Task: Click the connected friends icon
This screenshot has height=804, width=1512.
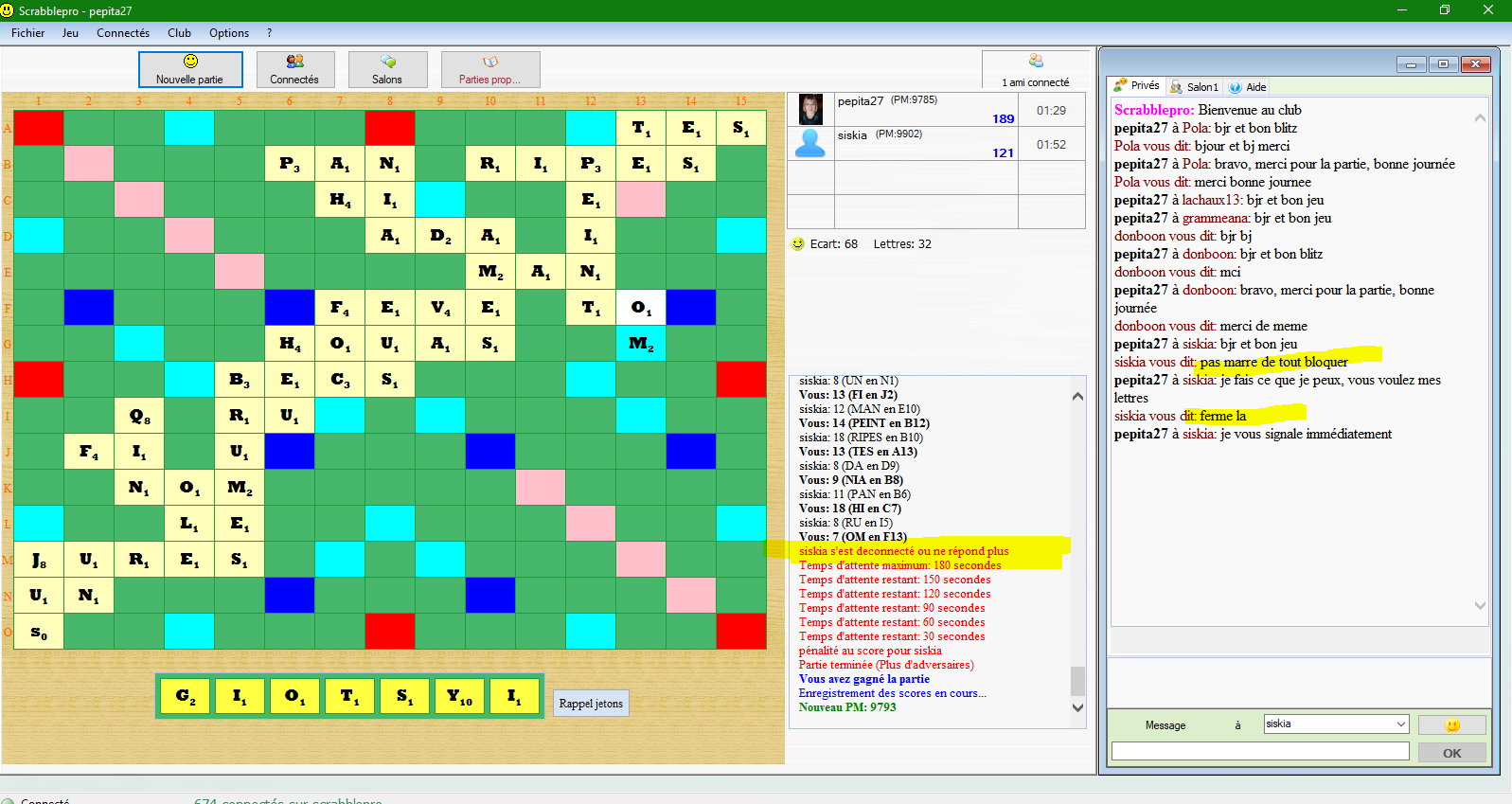Action: pos(1035,62)
